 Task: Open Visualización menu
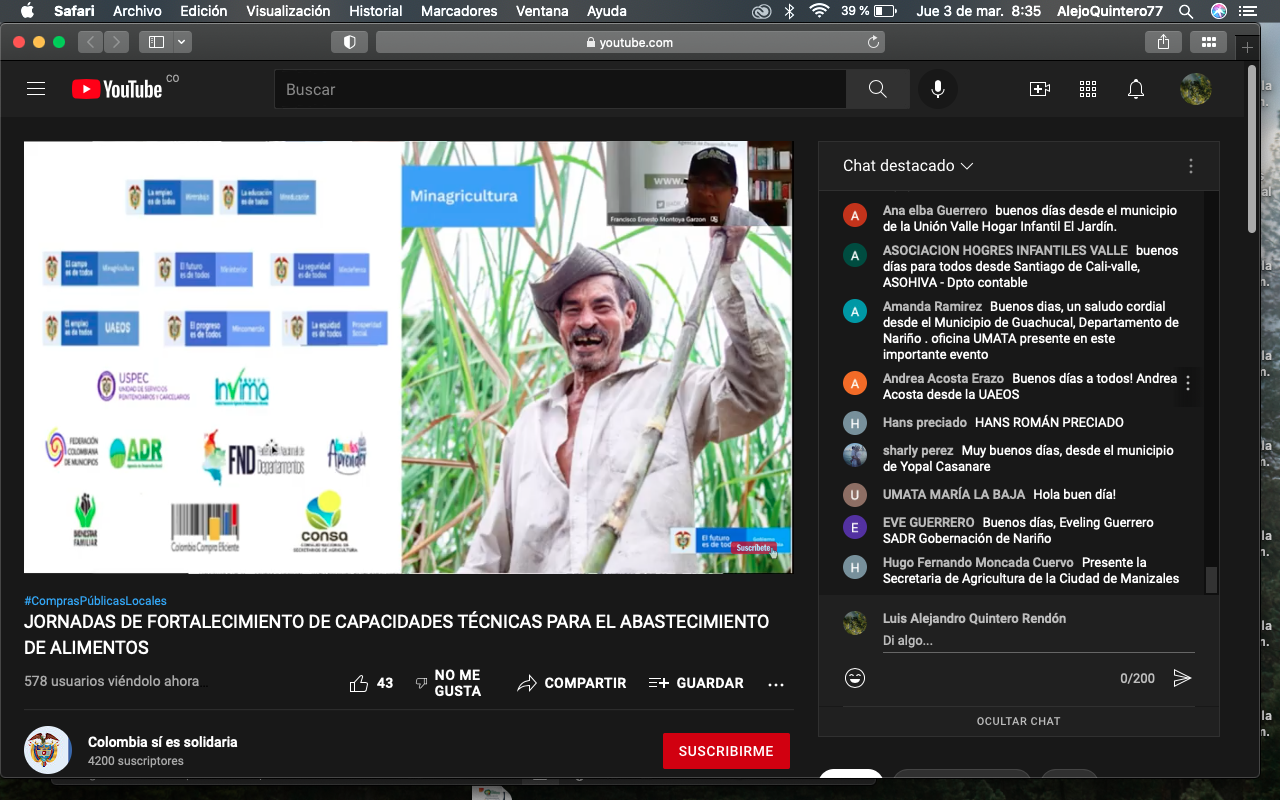[288, 11]
